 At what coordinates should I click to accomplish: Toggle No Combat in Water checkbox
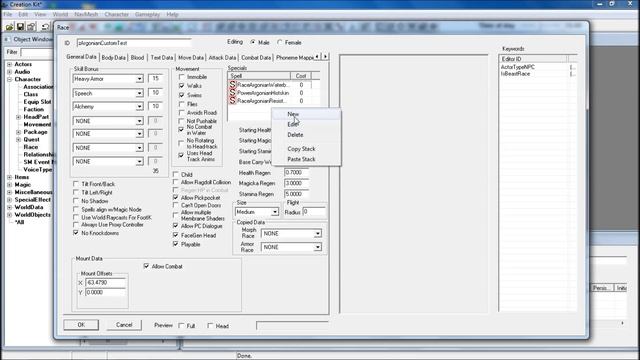coord(182,129)
